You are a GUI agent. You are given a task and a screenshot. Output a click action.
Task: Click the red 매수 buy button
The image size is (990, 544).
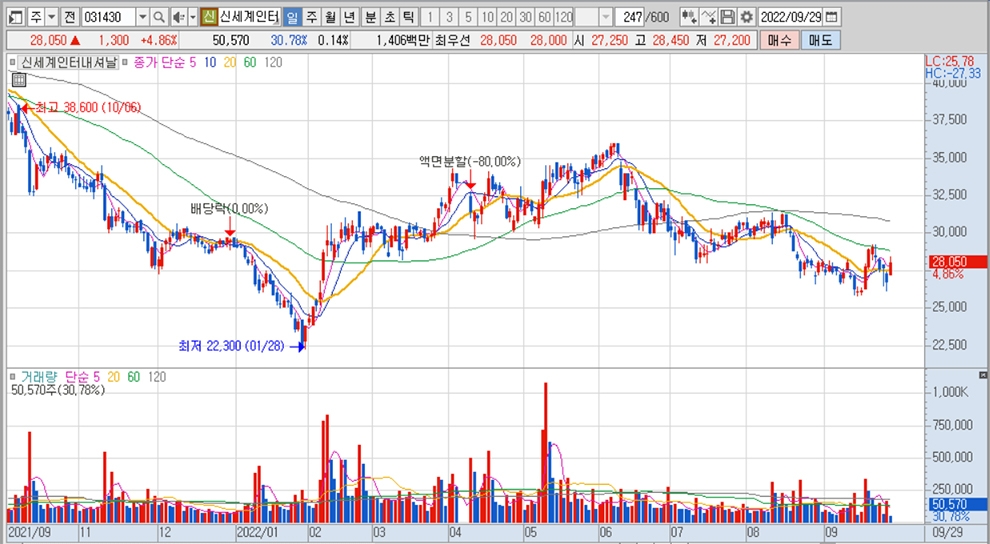pos(779,40)
